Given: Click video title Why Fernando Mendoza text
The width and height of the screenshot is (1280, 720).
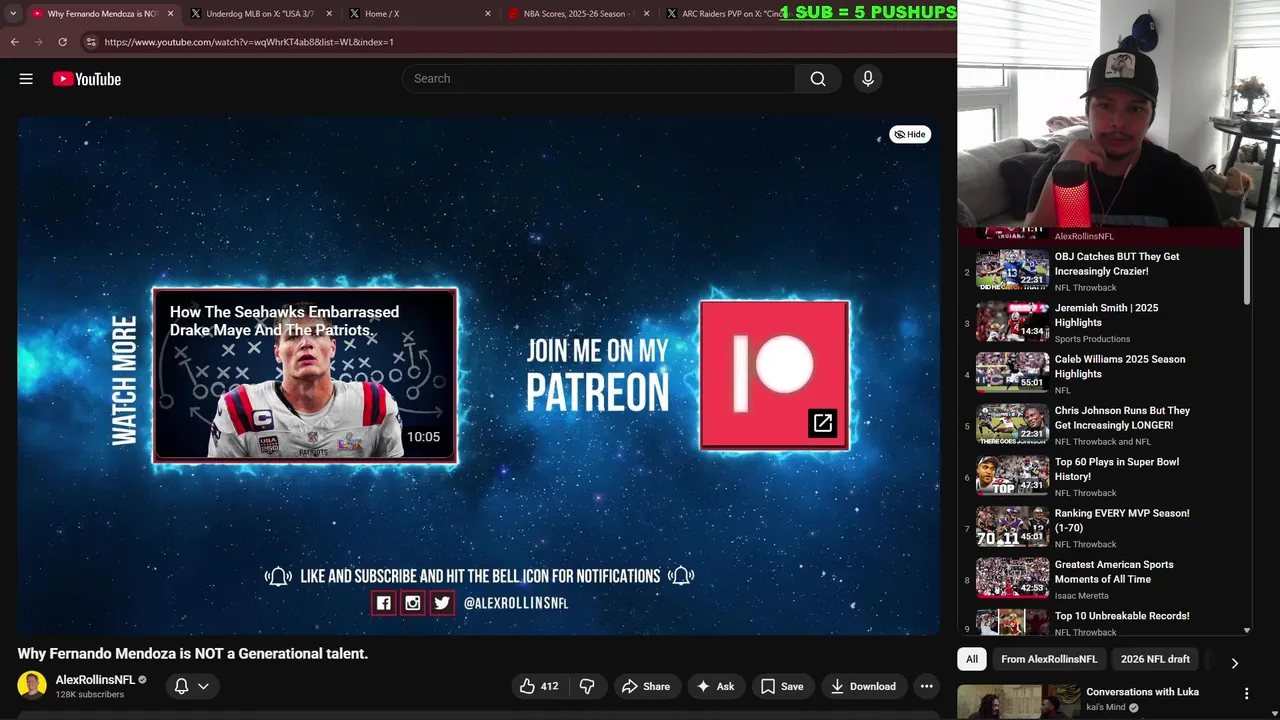Looking at the screenshot, I should pos(193,653).
